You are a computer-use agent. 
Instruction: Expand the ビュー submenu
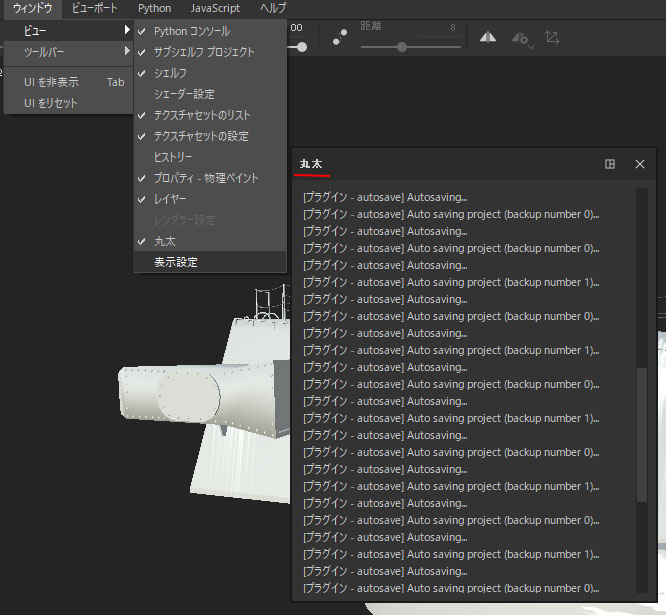point(69,31)
